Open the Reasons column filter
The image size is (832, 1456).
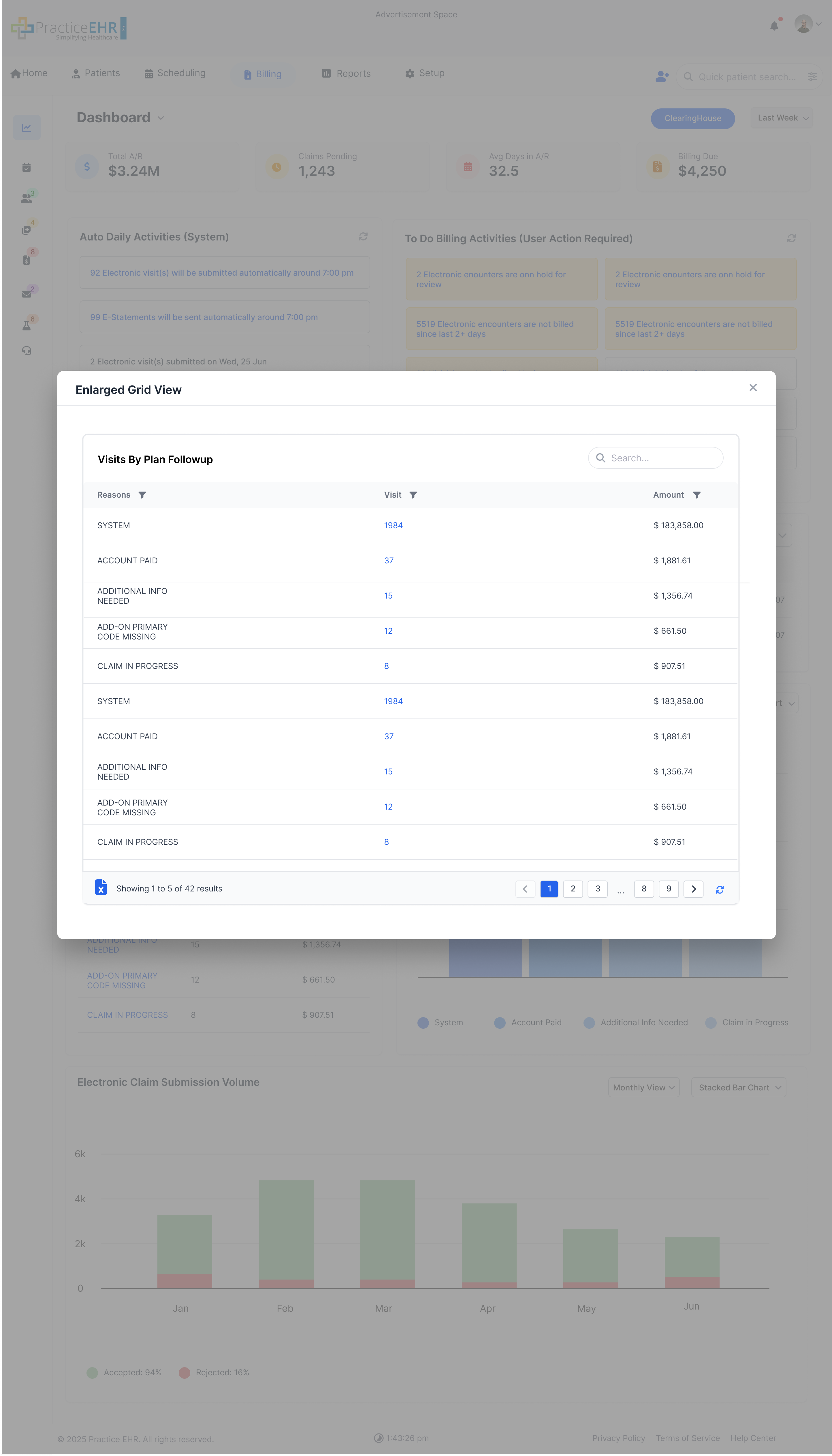click(x=142, y=495)
